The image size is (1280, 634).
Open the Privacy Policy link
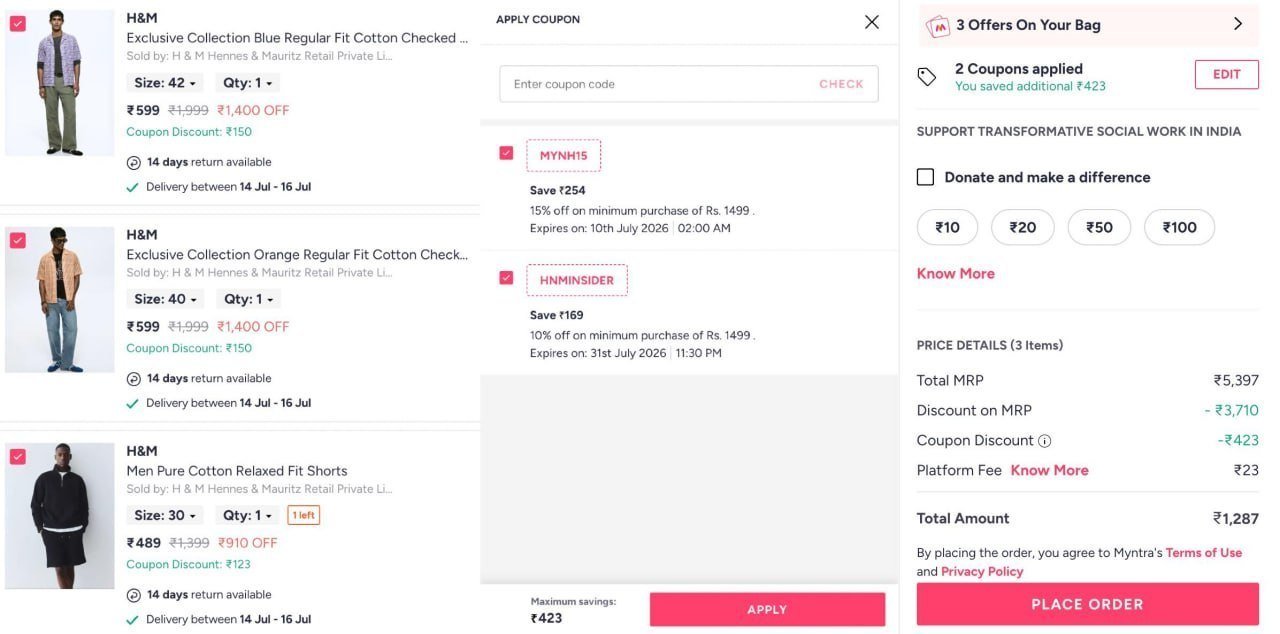pos(982,571)
